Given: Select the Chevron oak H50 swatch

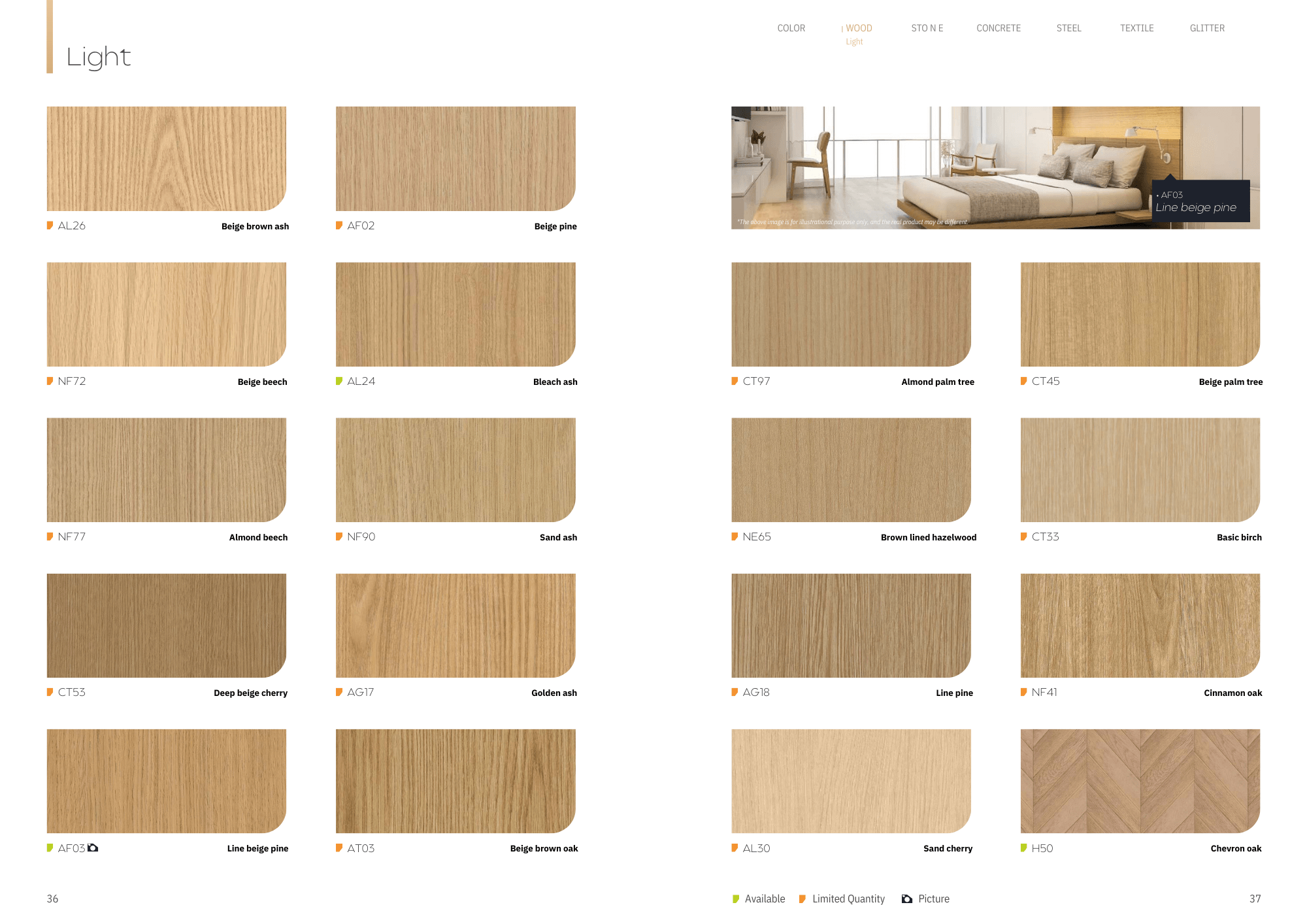Looking at the screenshot, I should tap(1140, 781).
